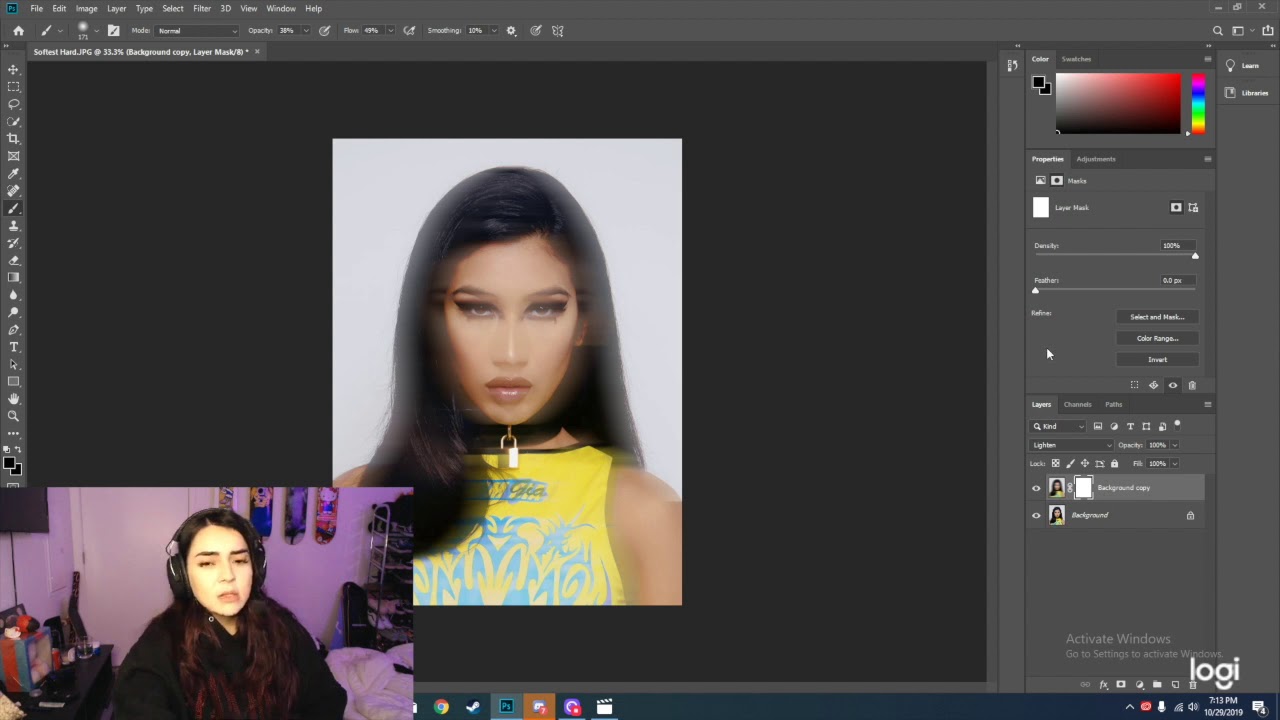Open the Flow dropdown arrow
The image size is (1280, 720).
point(390,31)
